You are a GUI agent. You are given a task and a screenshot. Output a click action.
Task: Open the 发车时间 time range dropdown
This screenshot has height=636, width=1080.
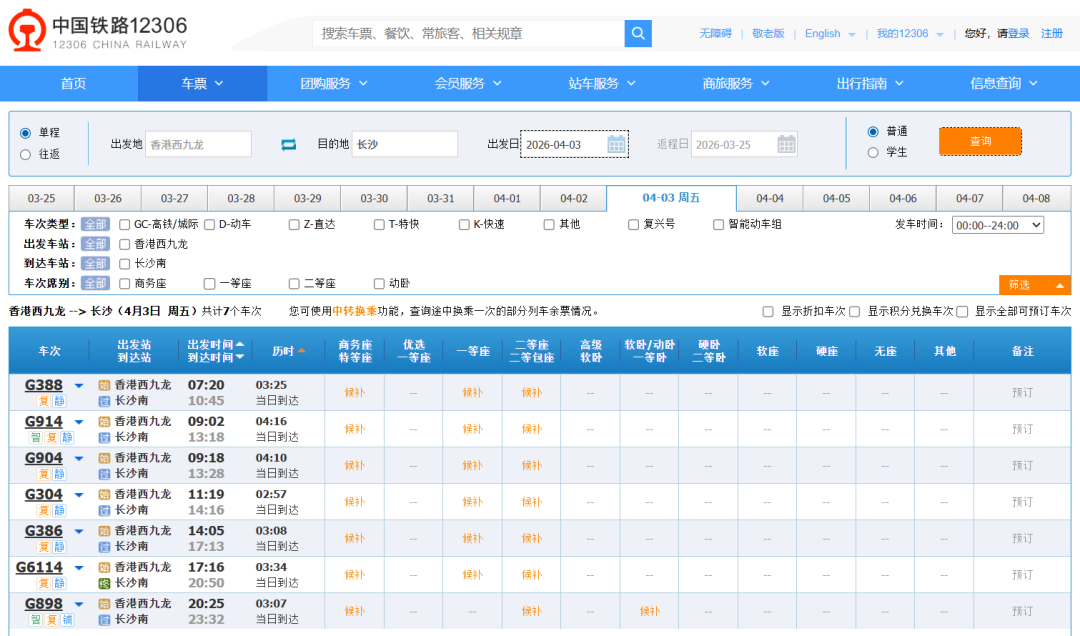(997, 225)
